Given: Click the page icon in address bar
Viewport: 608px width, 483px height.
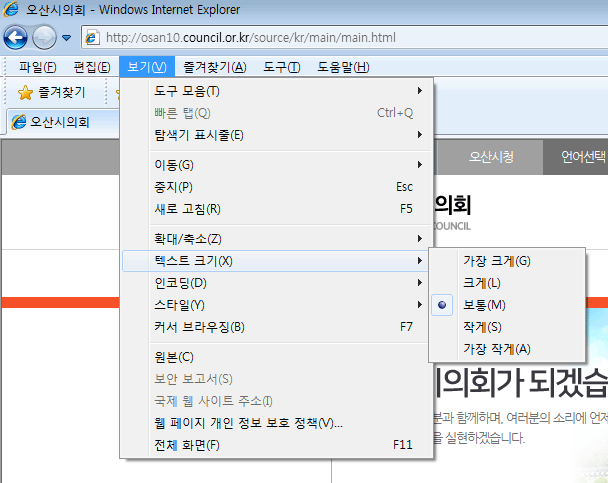Looking at the screenshot, I should click(93, 38).
